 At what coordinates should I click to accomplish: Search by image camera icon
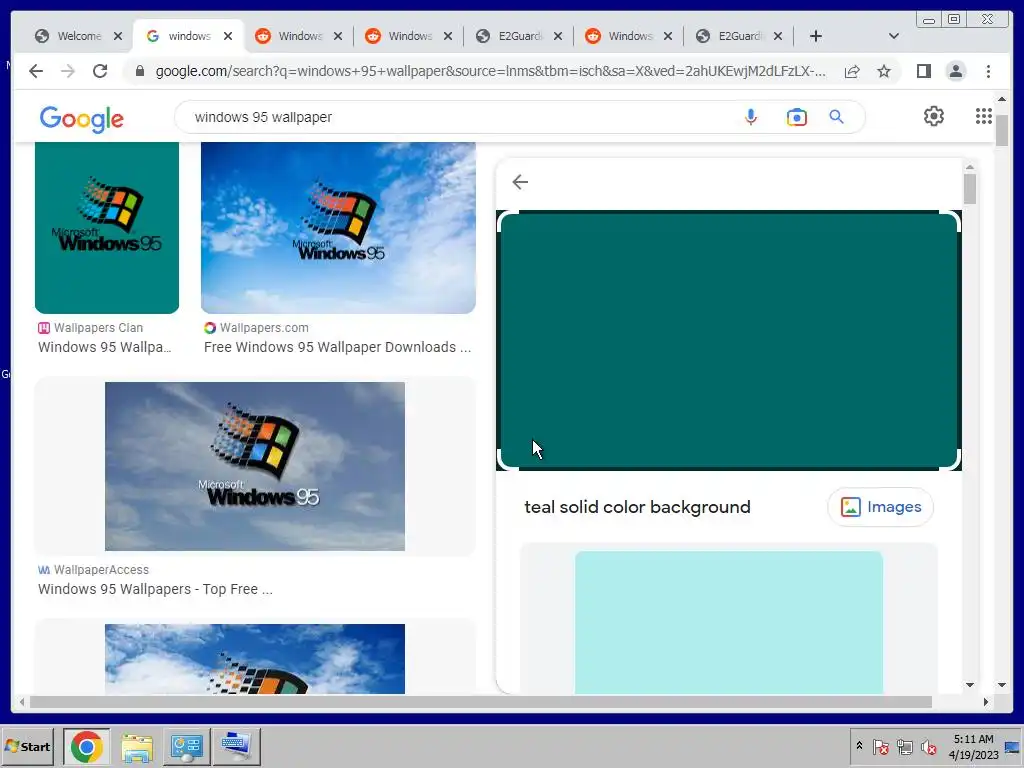tap(797, 117)
